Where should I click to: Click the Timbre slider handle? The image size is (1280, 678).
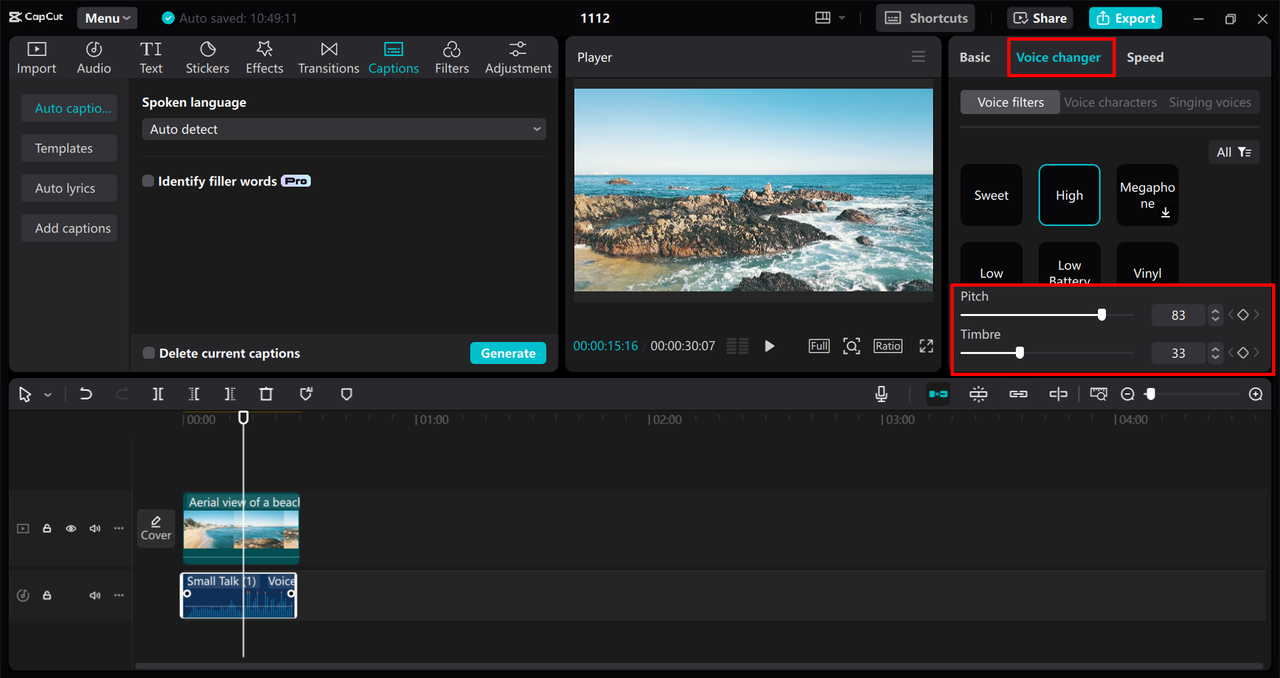(x=1020, y=352)
